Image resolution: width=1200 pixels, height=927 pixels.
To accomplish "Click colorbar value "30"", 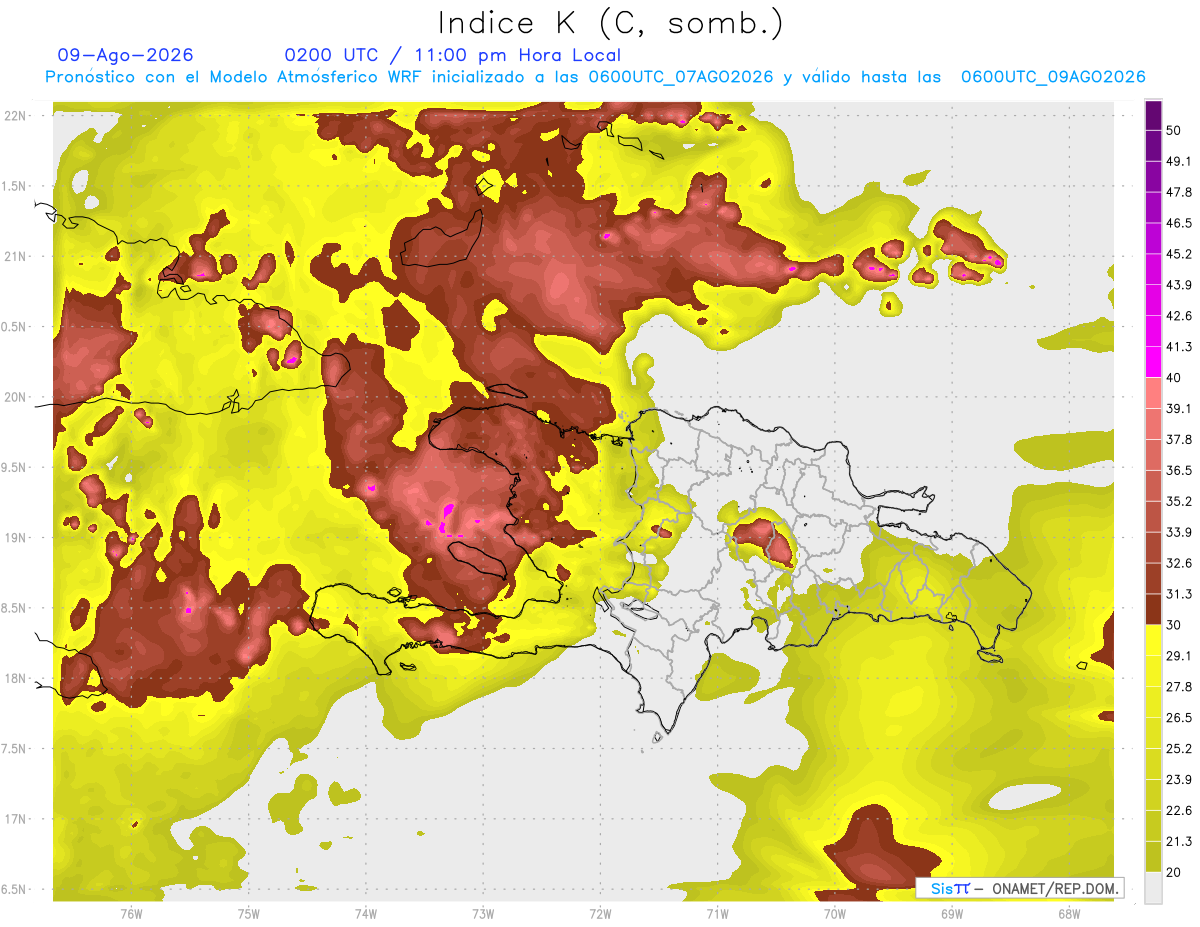I will 1173,625.
